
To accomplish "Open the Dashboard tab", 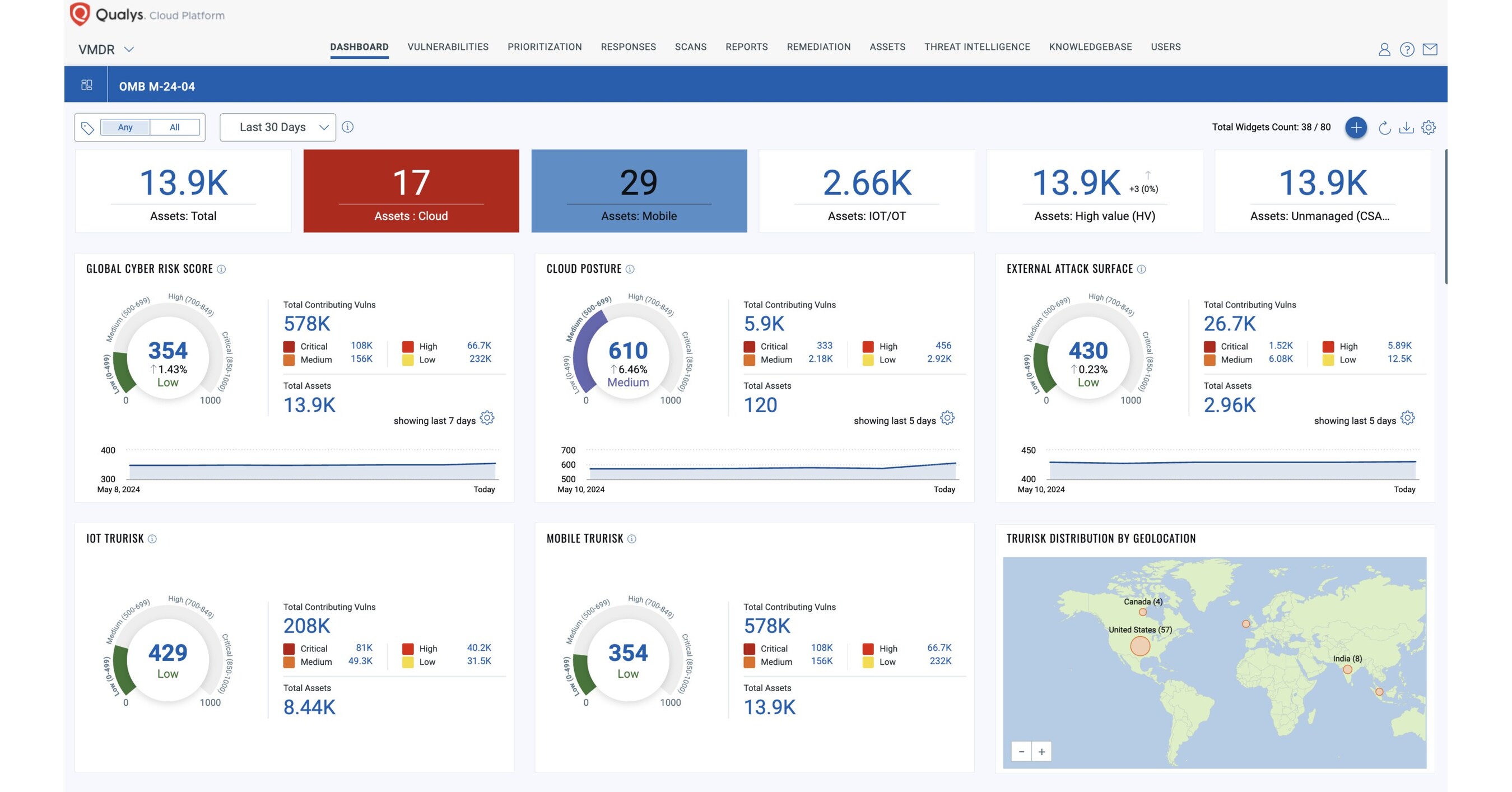I will click(x=359, y=47).
